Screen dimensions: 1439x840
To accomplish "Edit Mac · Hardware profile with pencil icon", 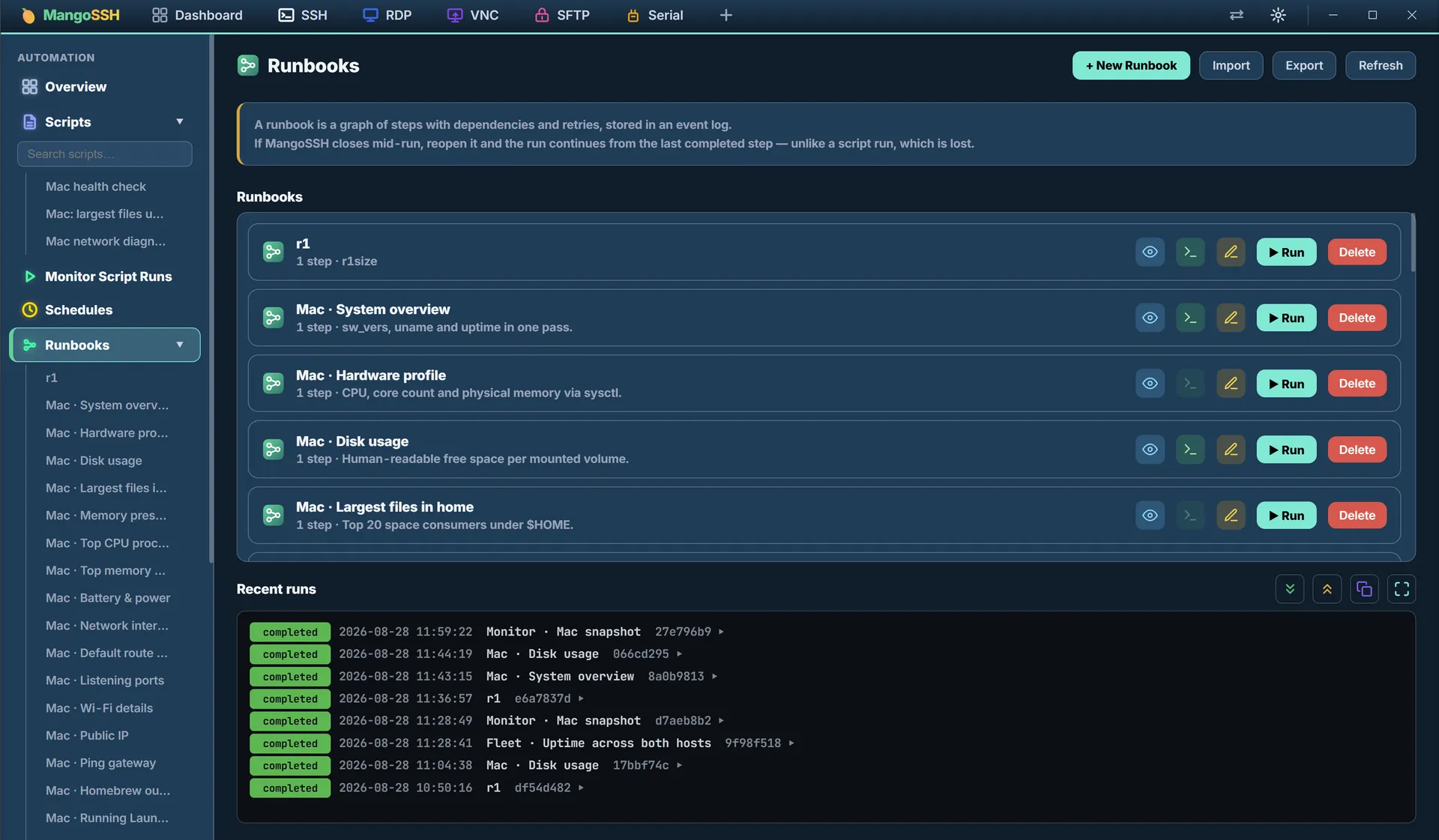I will (x=1231, y=384).
